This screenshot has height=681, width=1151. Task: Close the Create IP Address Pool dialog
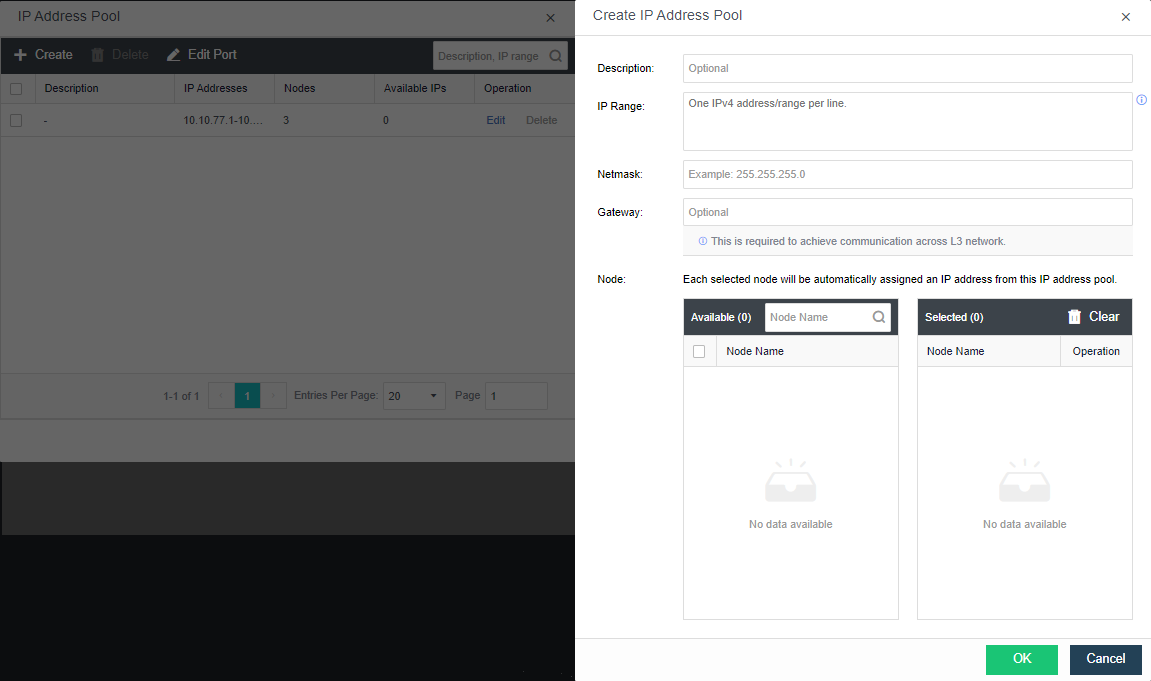pyautogui.click(x=1125, y=17)
